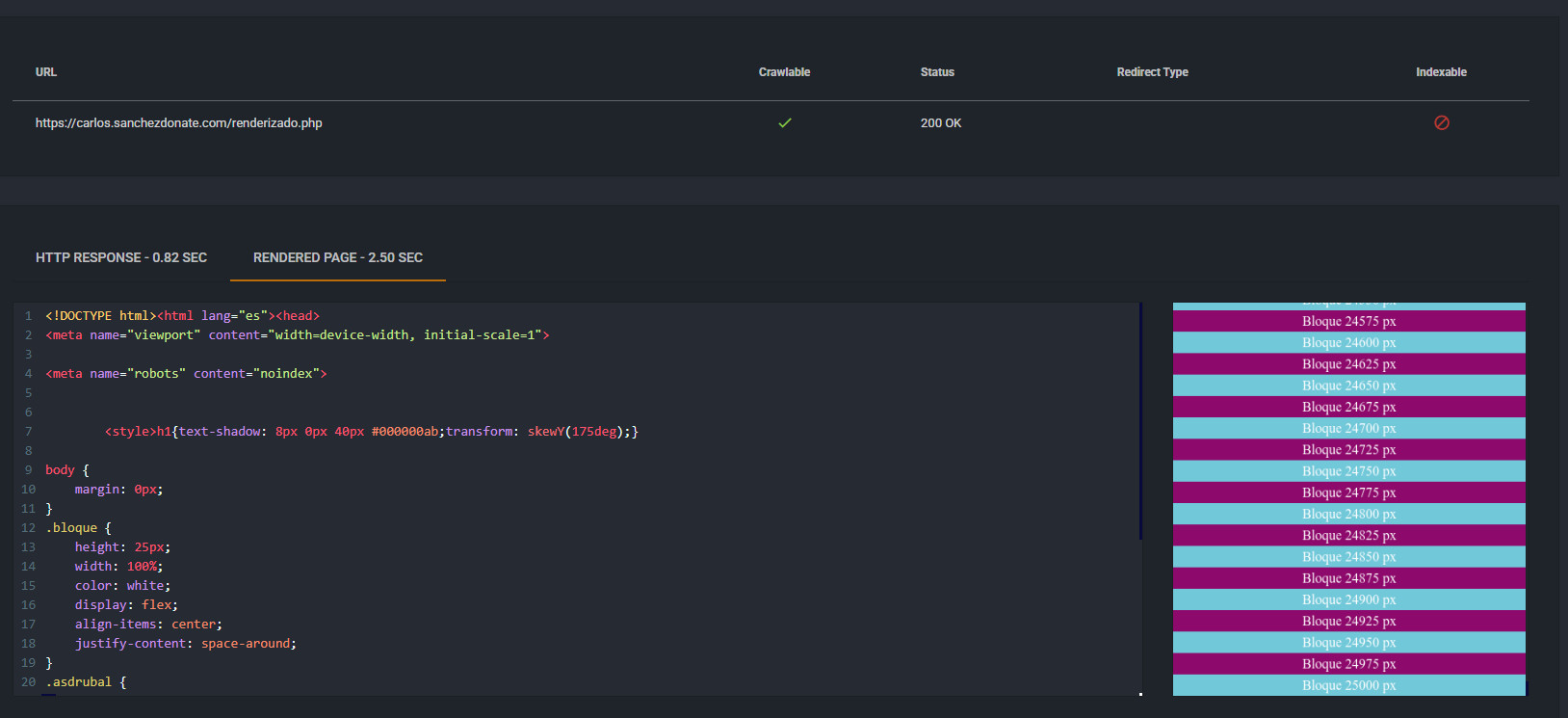Viewport: 1568px width, 718px height.
Task: Click the Redirect Type column header
Action: [1152, 72]
